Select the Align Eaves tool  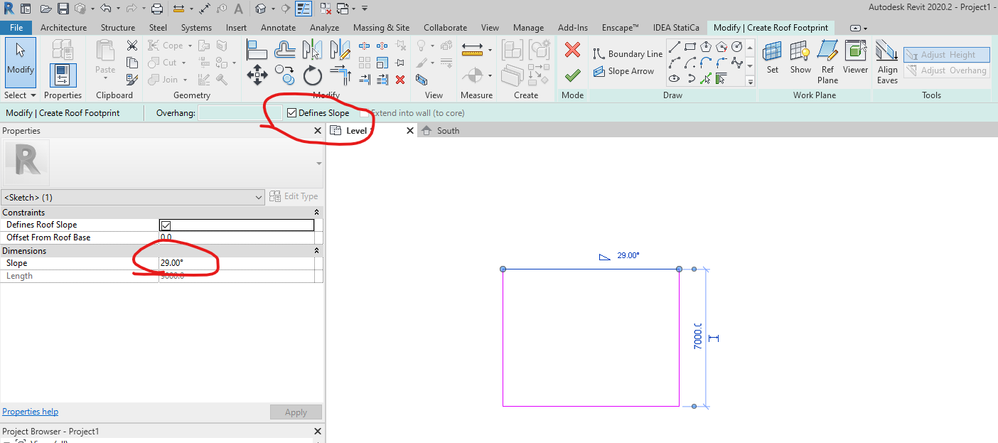pos(887,62)
